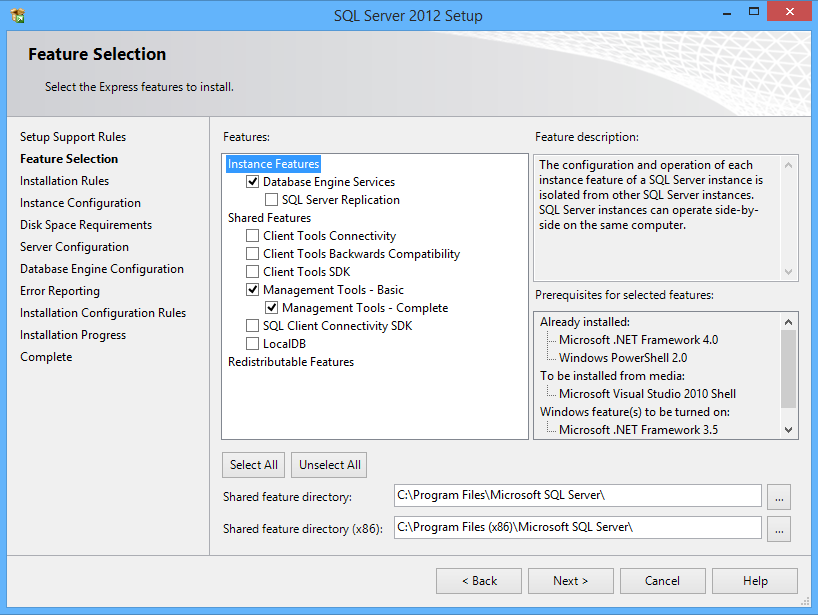Open Setup Support Rules step

point(73,137)
